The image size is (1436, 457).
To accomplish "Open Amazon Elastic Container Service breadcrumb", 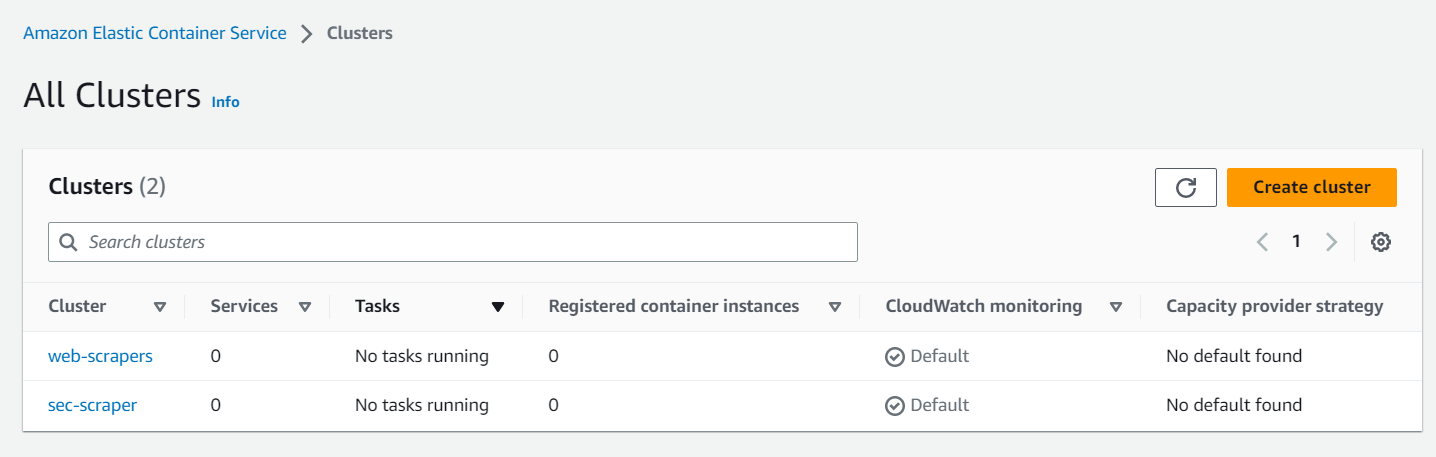I will click(155, 33).
